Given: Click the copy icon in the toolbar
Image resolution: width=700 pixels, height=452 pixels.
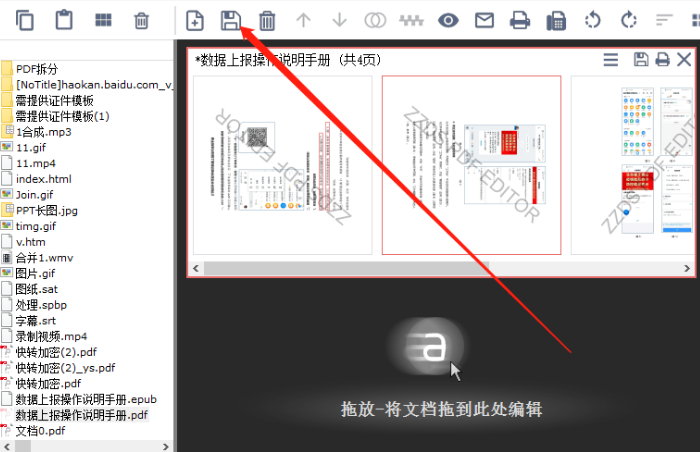Looking at the screenshot, I should pyautogui.click(x=25, y=21).
